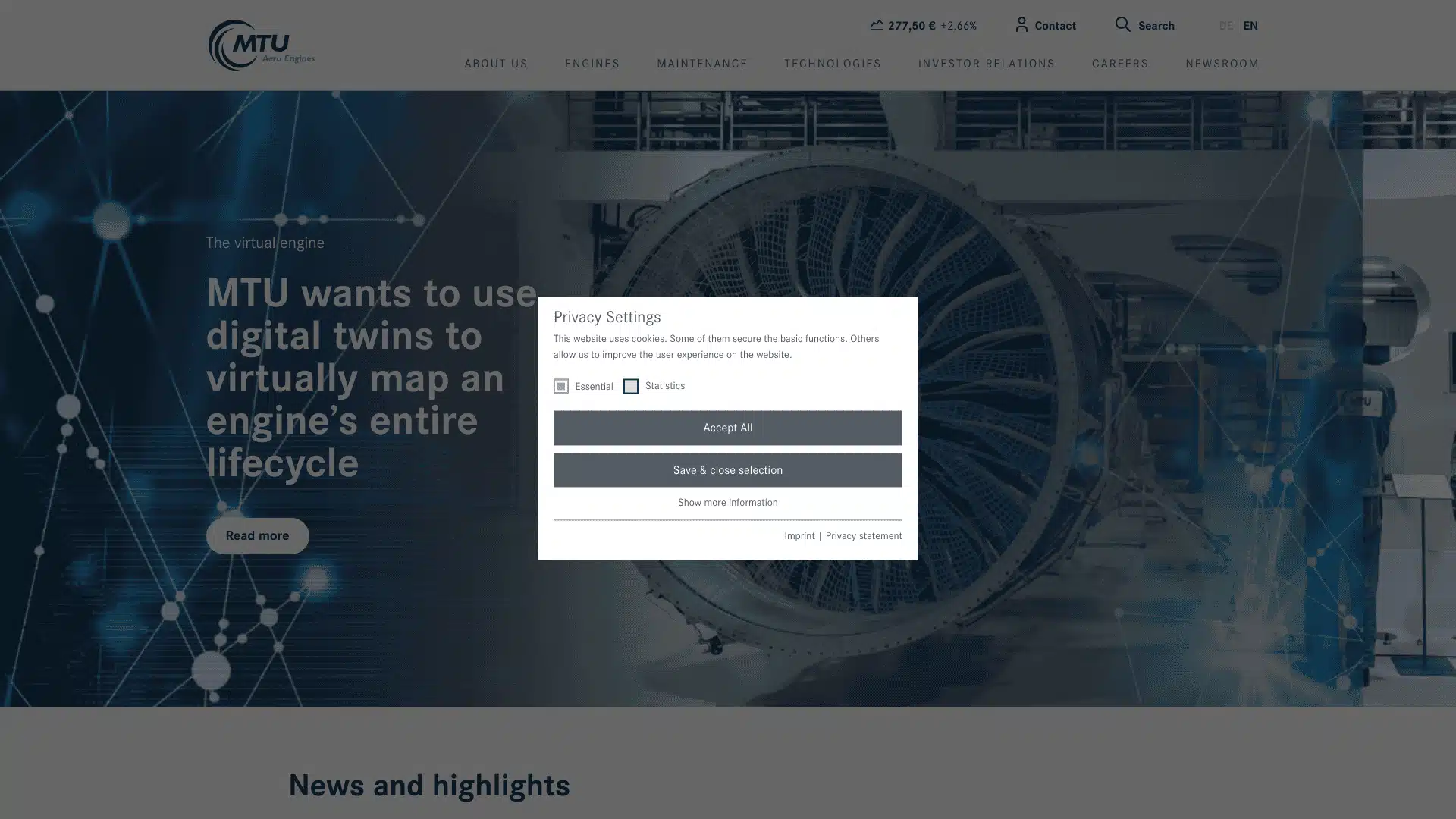The height and width of the screenshot is (819, 1456).
Task: Enable the Statistics cookies checkbox
Action: point(630,387)
